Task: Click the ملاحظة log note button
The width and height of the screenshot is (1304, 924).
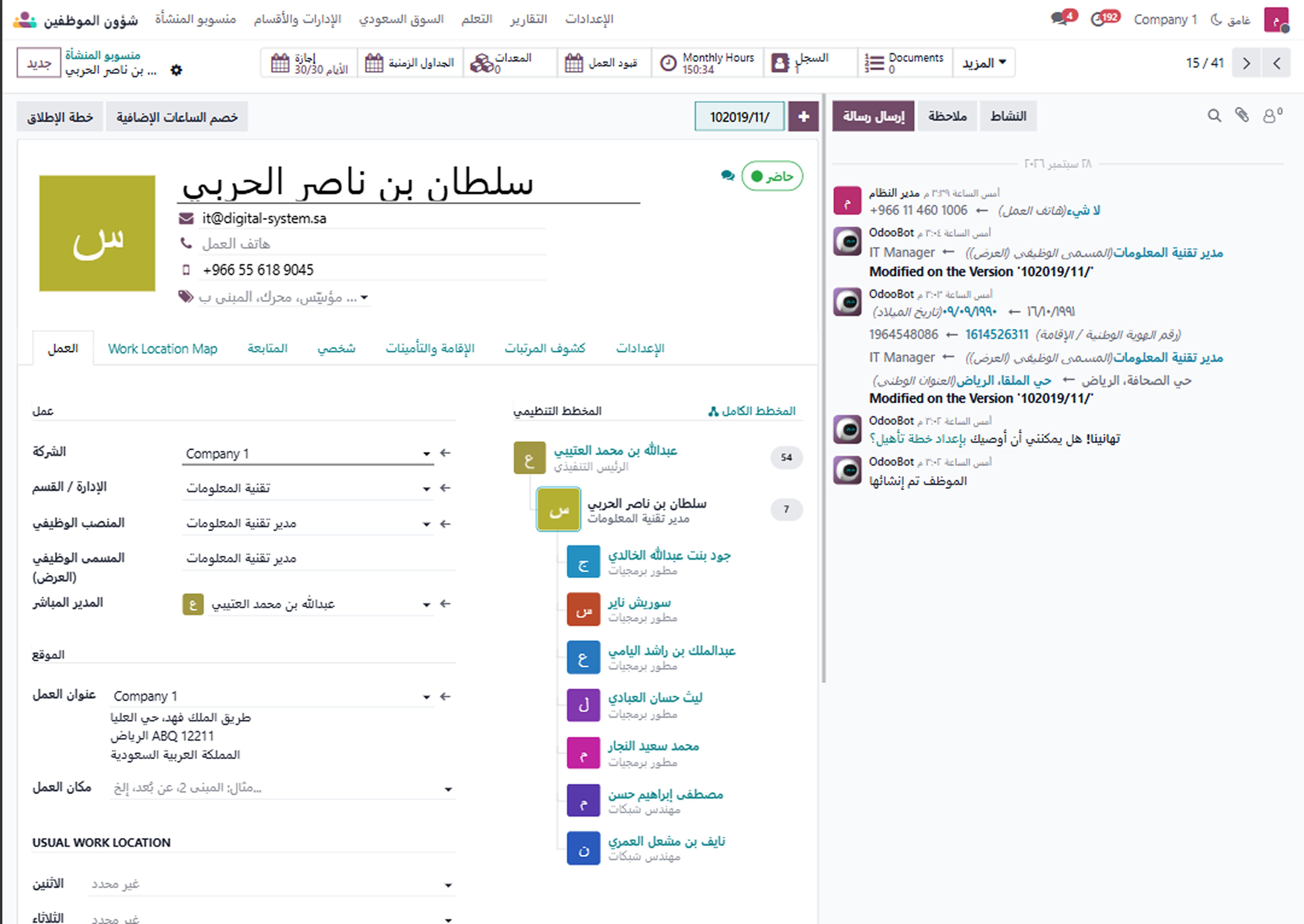Action: tap(947, 116)
